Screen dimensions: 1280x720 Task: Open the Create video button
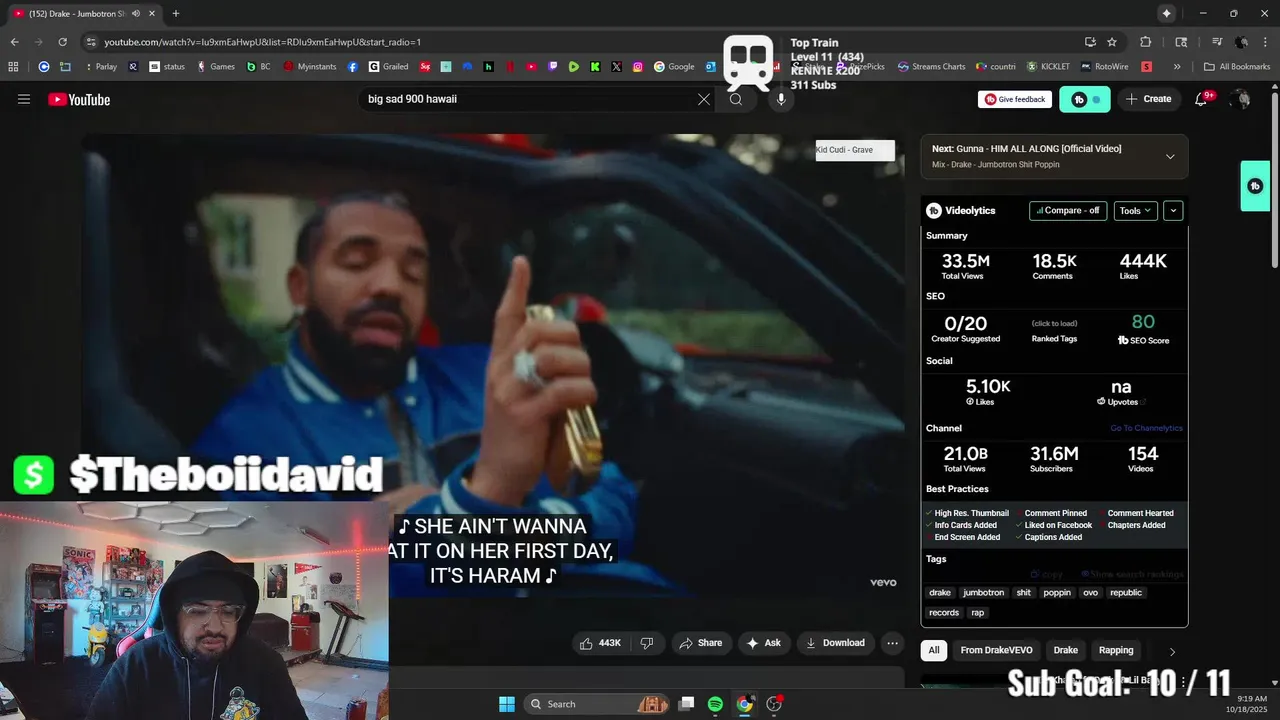click(x=1149, y=99)
